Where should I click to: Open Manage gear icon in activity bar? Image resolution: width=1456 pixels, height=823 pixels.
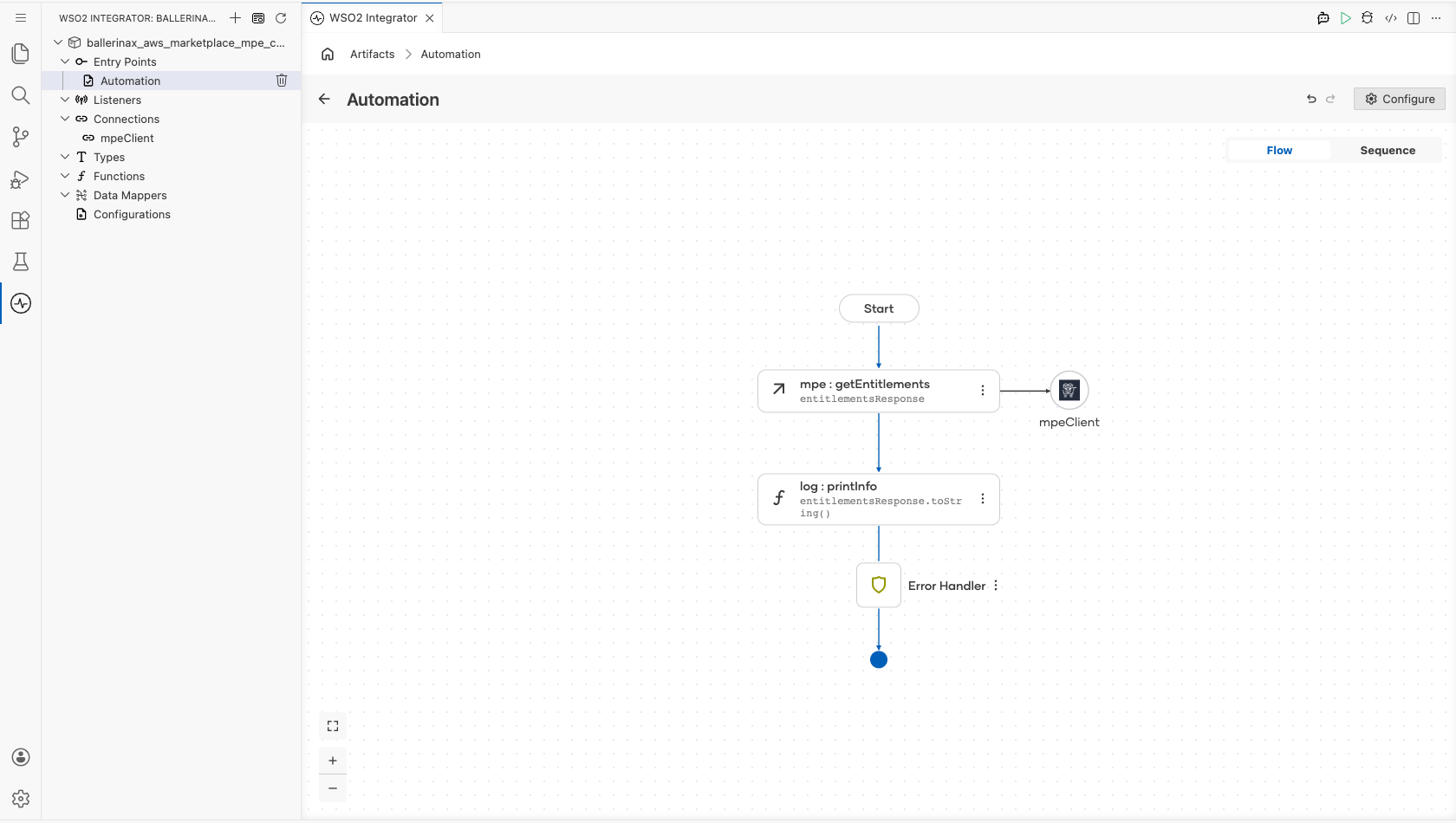[x=21, y=799]
